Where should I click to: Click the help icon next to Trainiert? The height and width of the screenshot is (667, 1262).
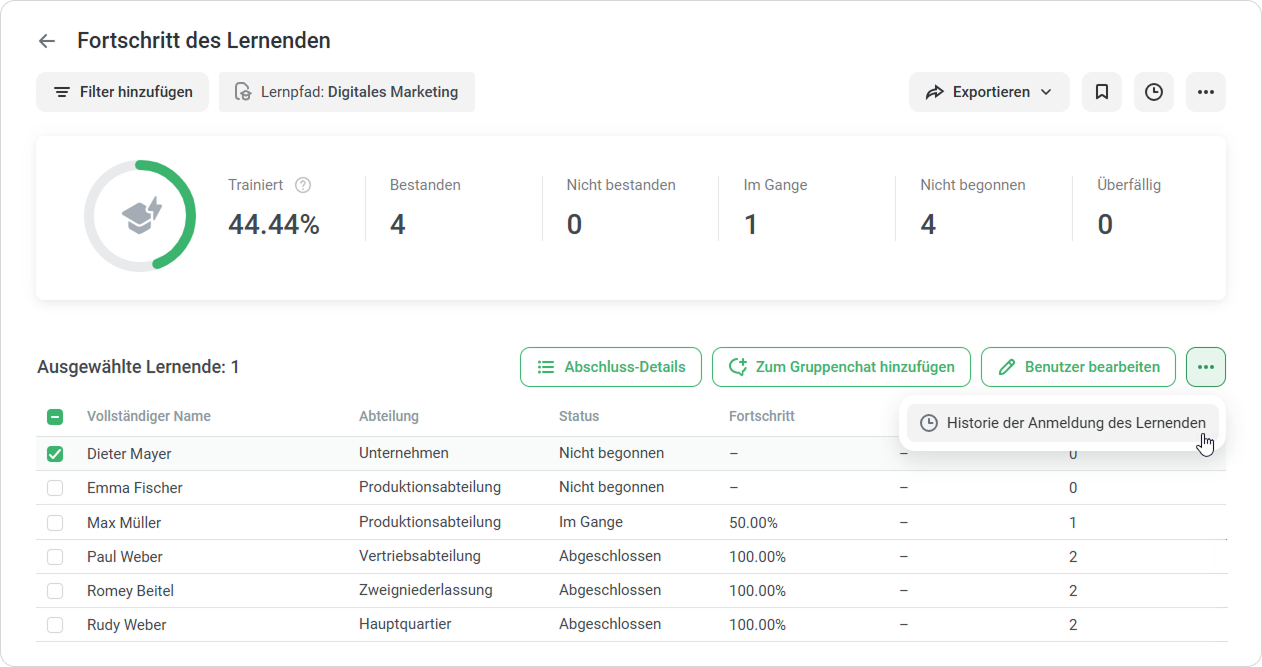303,185
